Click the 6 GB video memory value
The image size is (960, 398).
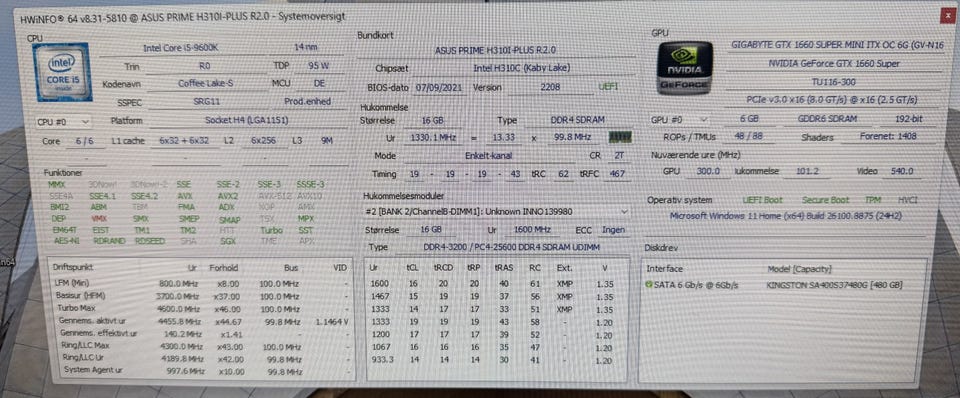(x=750, y=119)
